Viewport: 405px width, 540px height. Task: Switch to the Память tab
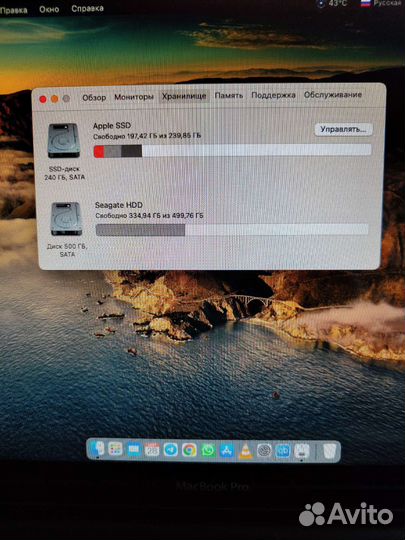(x=229, y=95)
